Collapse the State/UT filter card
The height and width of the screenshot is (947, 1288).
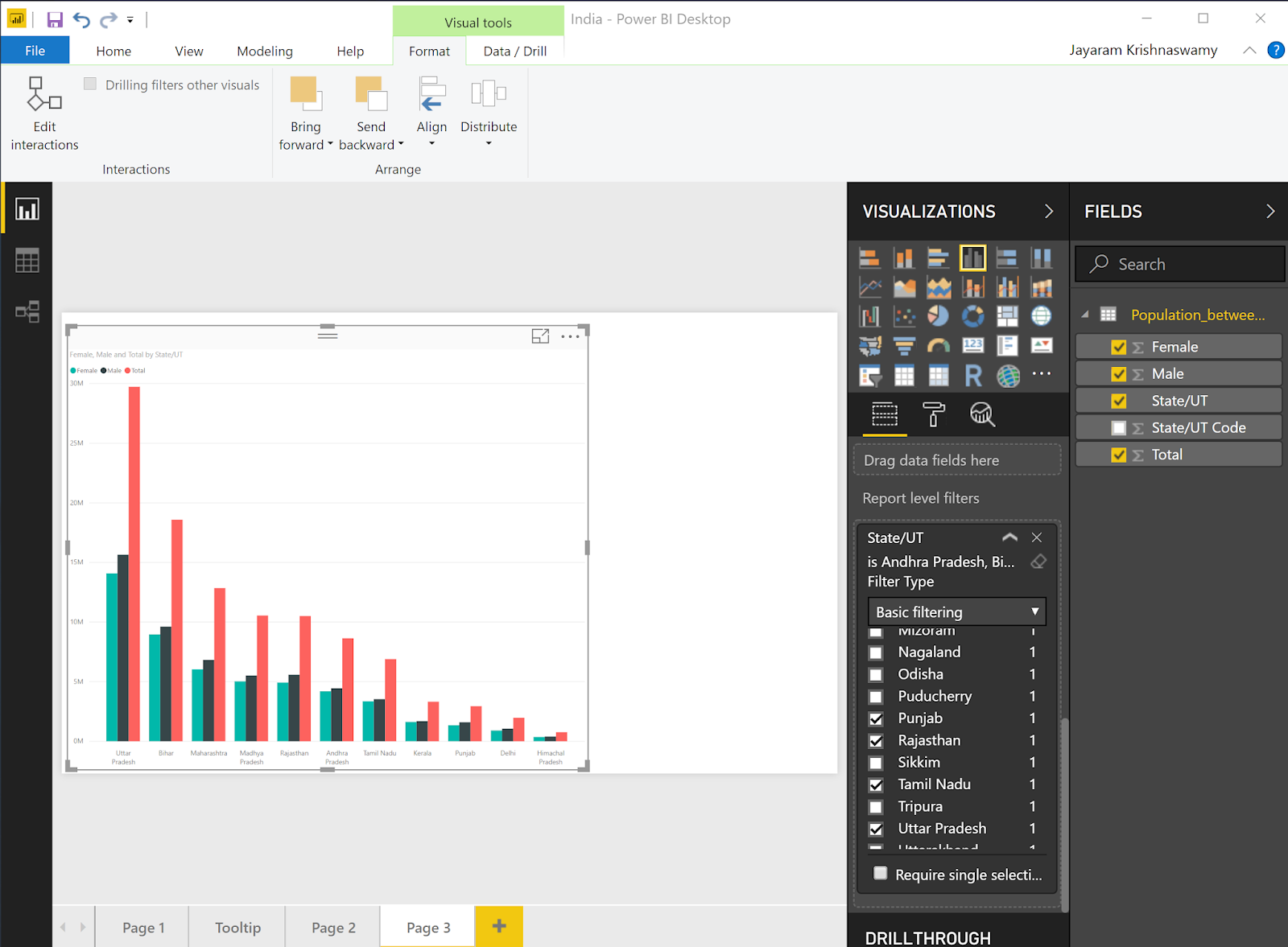point(1009,537)
